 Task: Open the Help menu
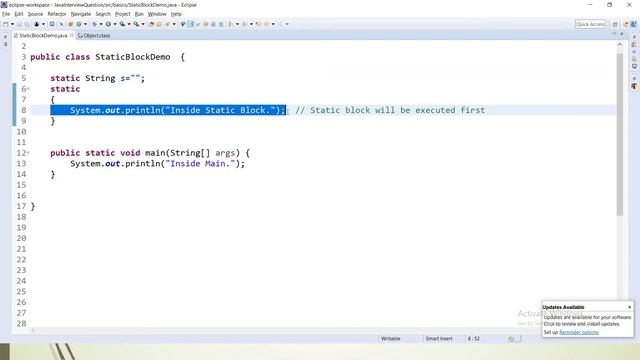(x=176, y=14)
